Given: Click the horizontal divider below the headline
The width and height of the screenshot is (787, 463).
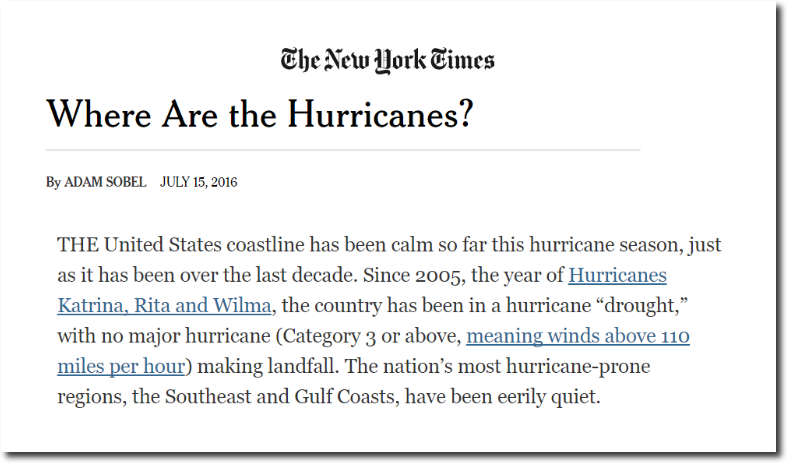Looking at the screenshot, I should point(343,150).
